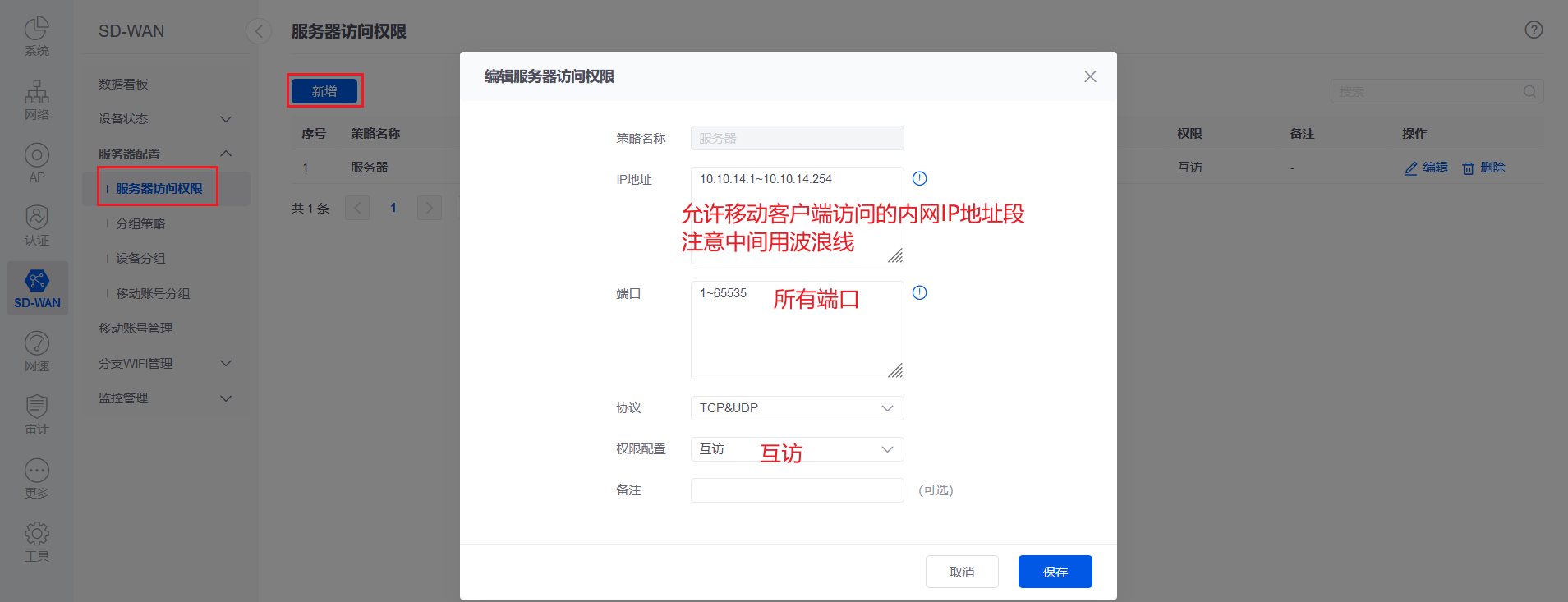Screen dimensions: 1568x602
Task: Go to the previous page arrow
Action: pyautogui.click(x=357, y=208)
